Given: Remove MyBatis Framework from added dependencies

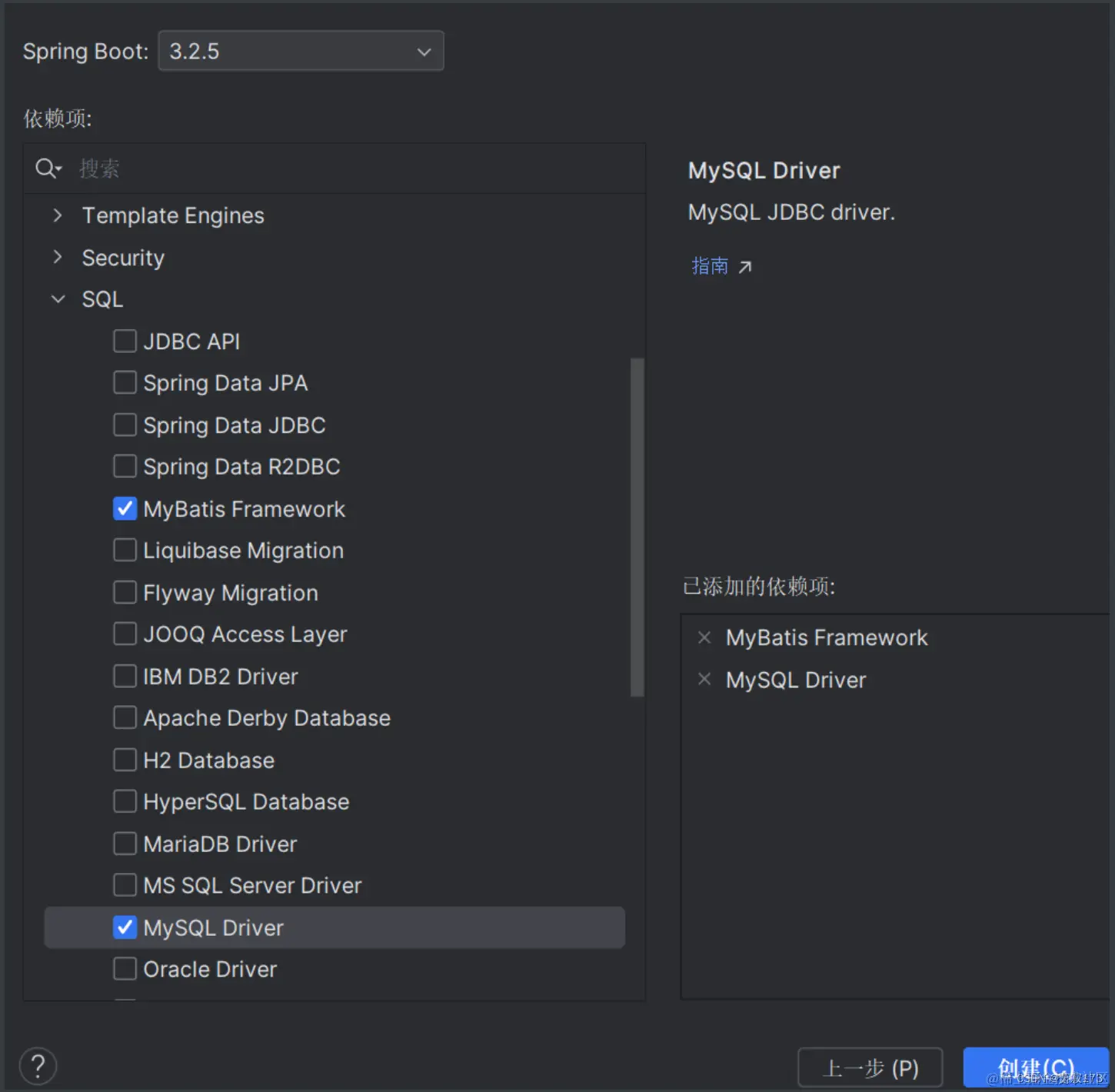Looking at the screenshot, I should coord(704,638).
